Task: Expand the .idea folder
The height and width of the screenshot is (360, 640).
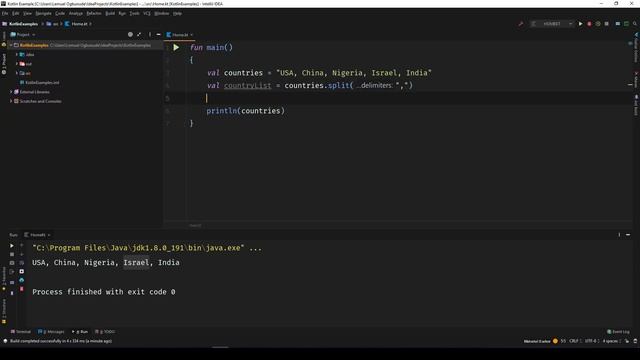Action: click(17, 54)
